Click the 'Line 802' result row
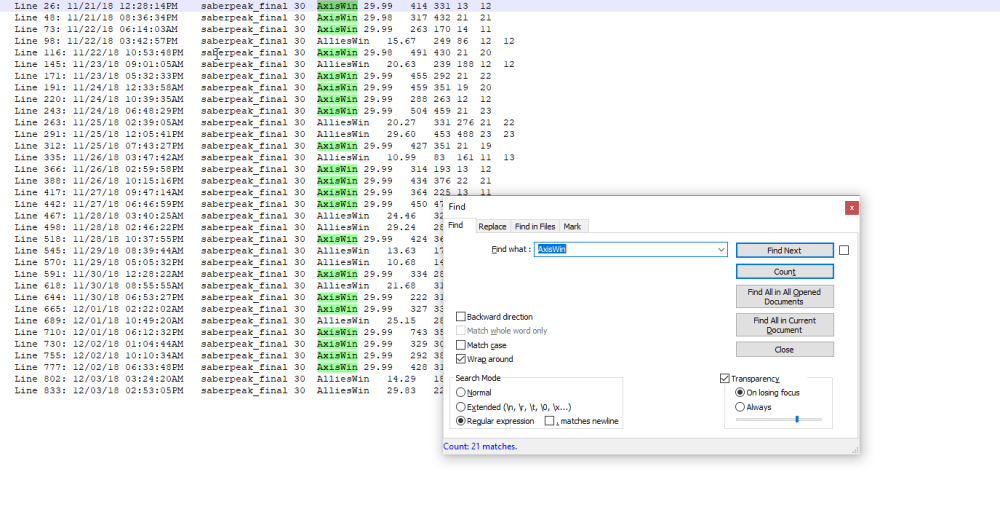1000x512 pixels. coord(228,379)
